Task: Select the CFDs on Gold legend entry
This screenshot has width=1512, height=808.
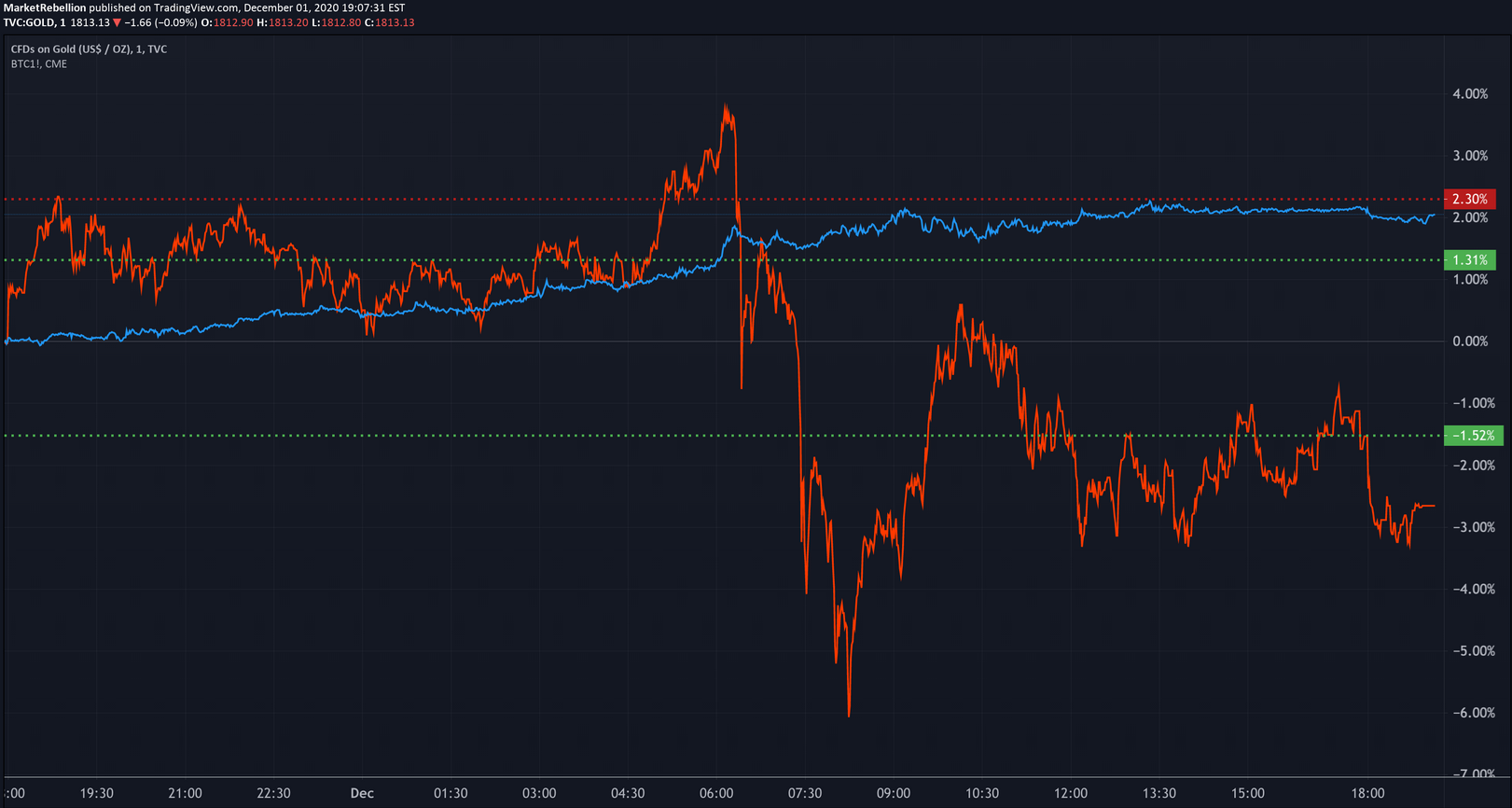Action: pyautogui.click(x=89, y=49)
